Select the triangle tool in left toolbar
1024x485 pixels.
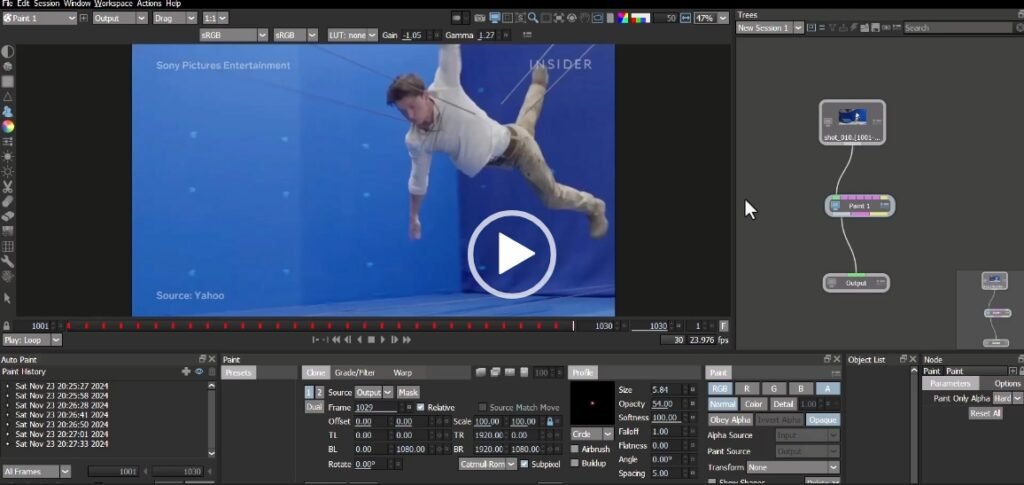[x=7, y=97]
